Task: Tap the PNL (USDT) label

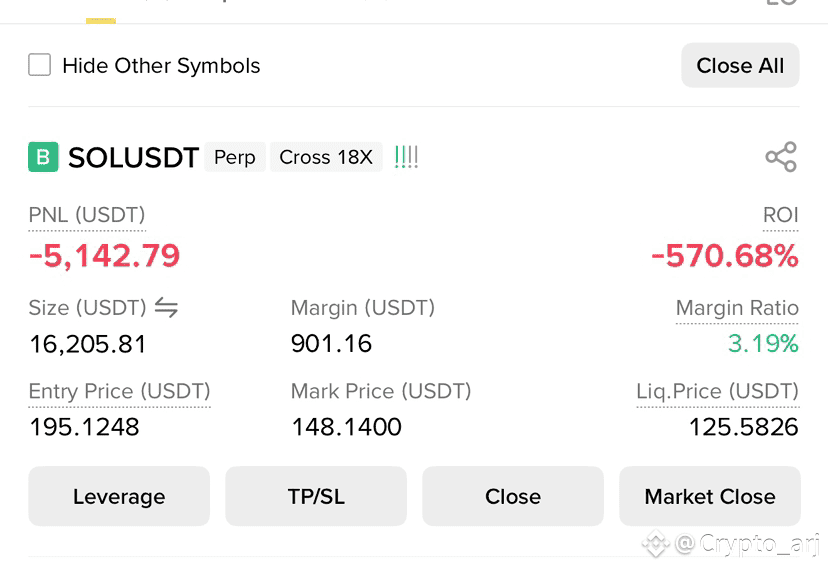Action: [87, 215]
